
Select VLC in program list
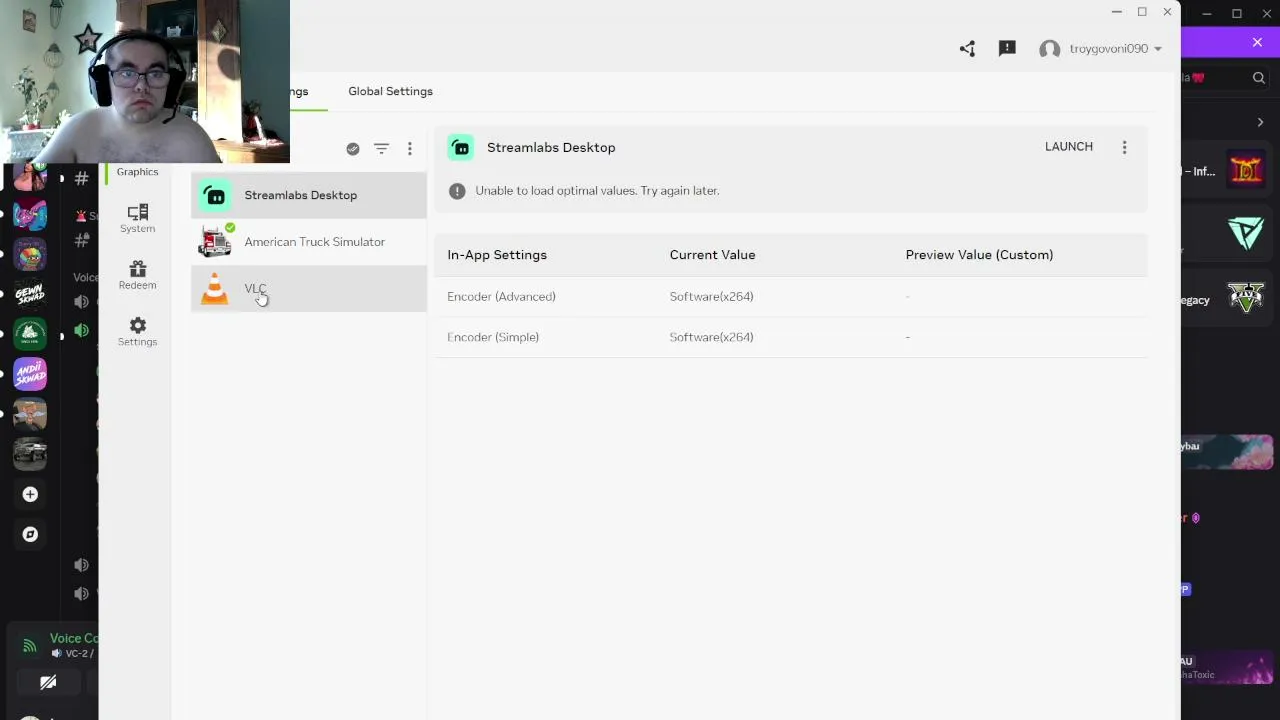[309, 289]
